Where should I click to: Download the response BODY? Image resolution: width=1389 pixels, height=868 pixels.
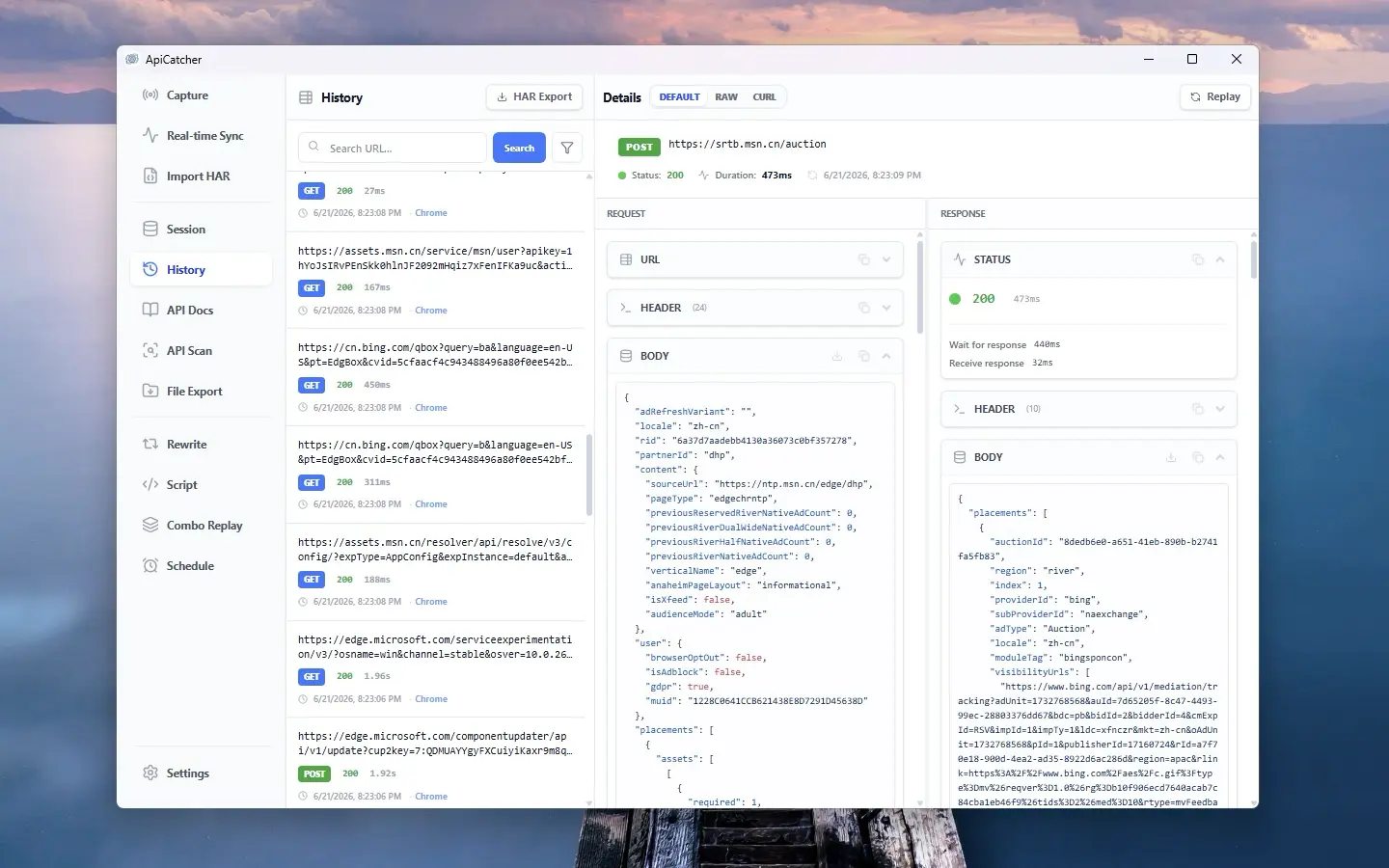[x=1171, y=457]
